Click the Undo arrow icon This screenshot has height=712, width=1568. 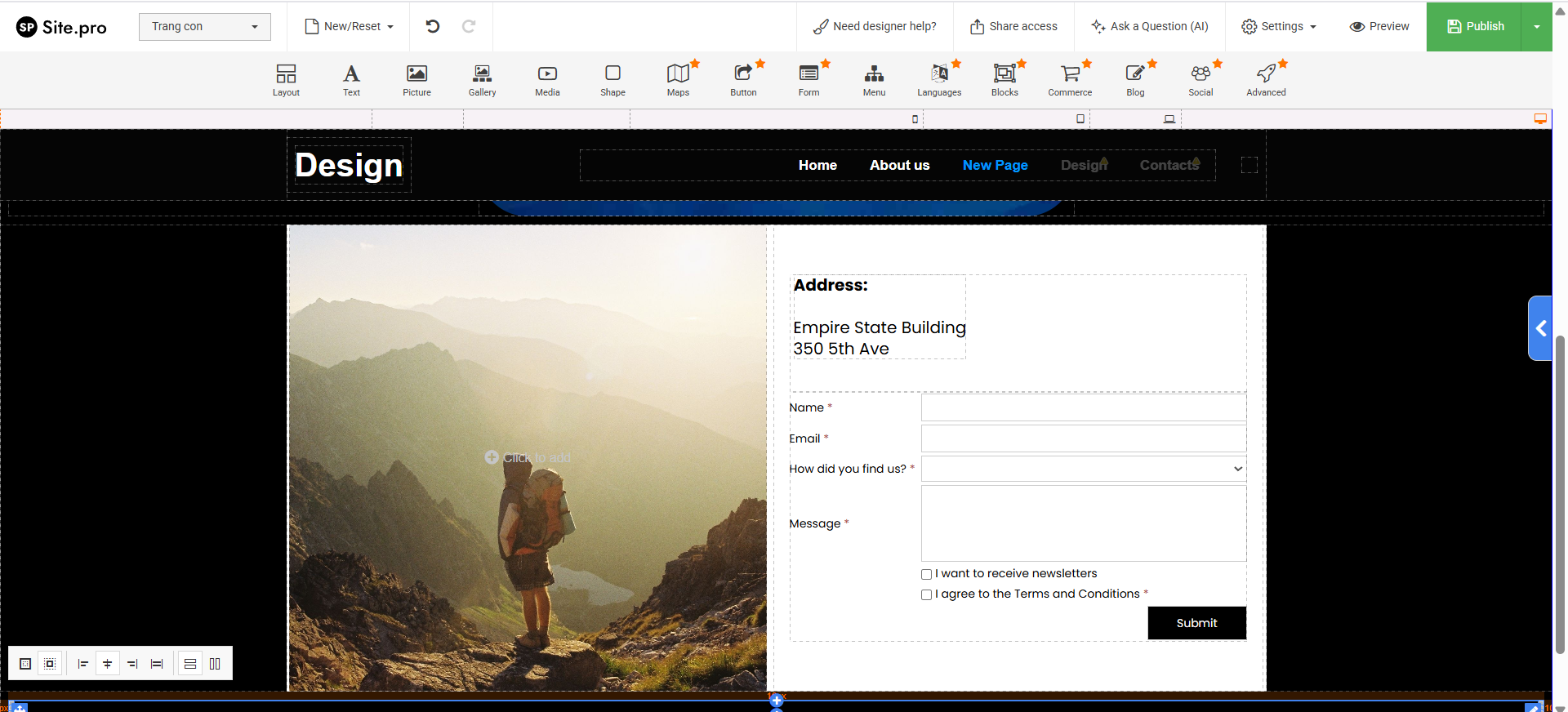coord(433,26)
